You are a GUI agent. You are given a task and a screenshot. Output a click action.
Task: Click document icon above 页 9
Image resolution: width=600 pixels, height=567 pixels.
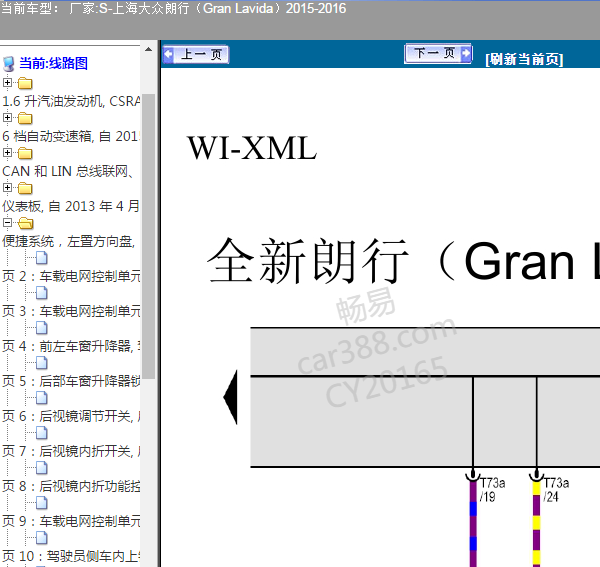[x=42, y=503]
